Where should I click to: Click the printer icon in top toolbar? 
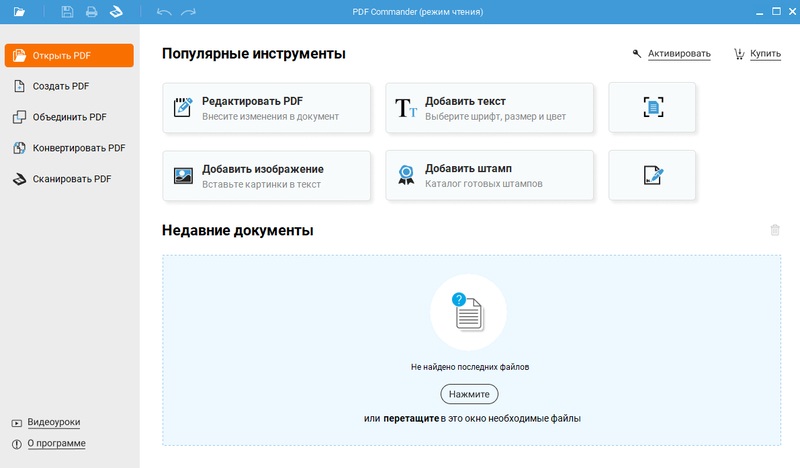[x=91, y=12]
